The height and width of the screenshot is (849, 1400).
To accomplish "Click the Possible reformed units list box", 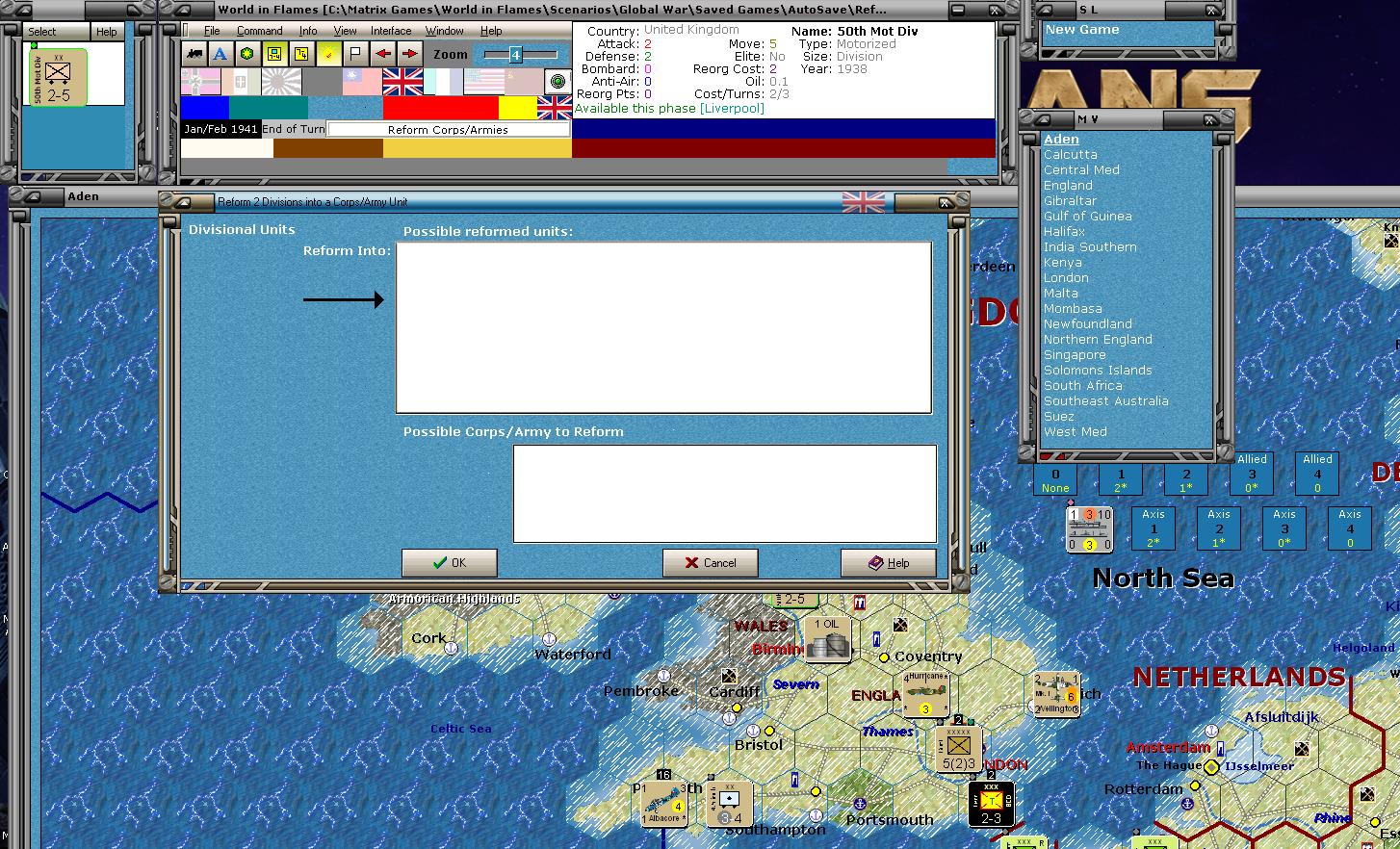I will (663, 327).
